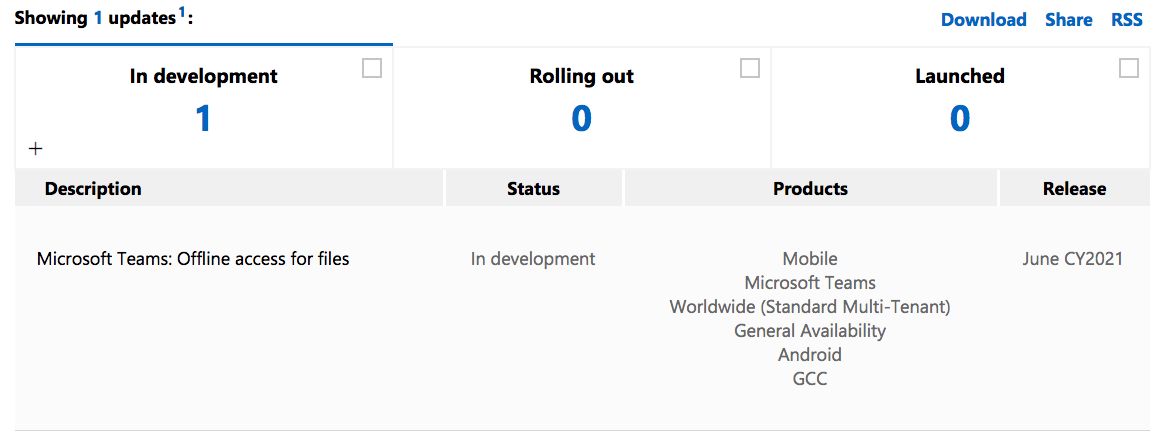The image size is (1165, 444).
Task: Select the Rolling out status tab
Action: click(582, 107)
